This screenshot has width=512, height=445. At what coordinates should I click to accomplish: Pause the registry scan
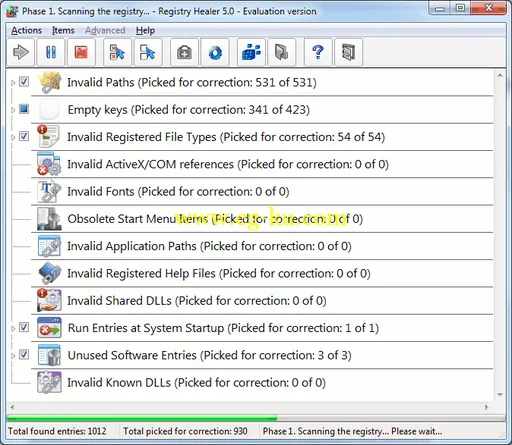(x=51, y=52)
